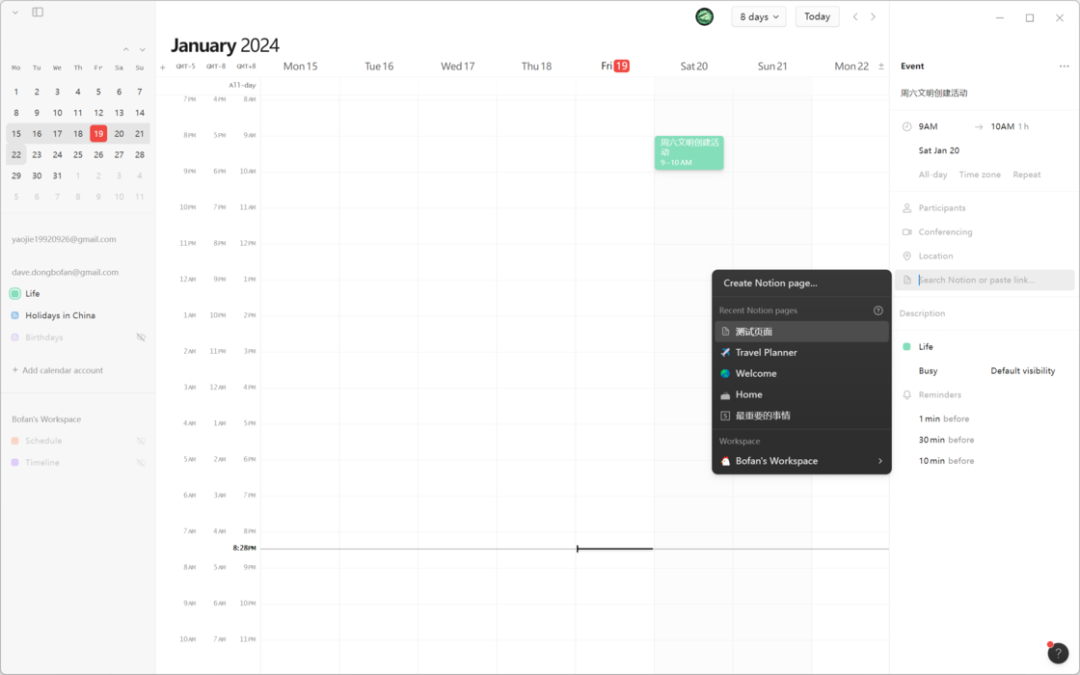Viewport: 1080px width, 675px height.
Task: Click the Location pin icon
Action: tap(907, 256)
